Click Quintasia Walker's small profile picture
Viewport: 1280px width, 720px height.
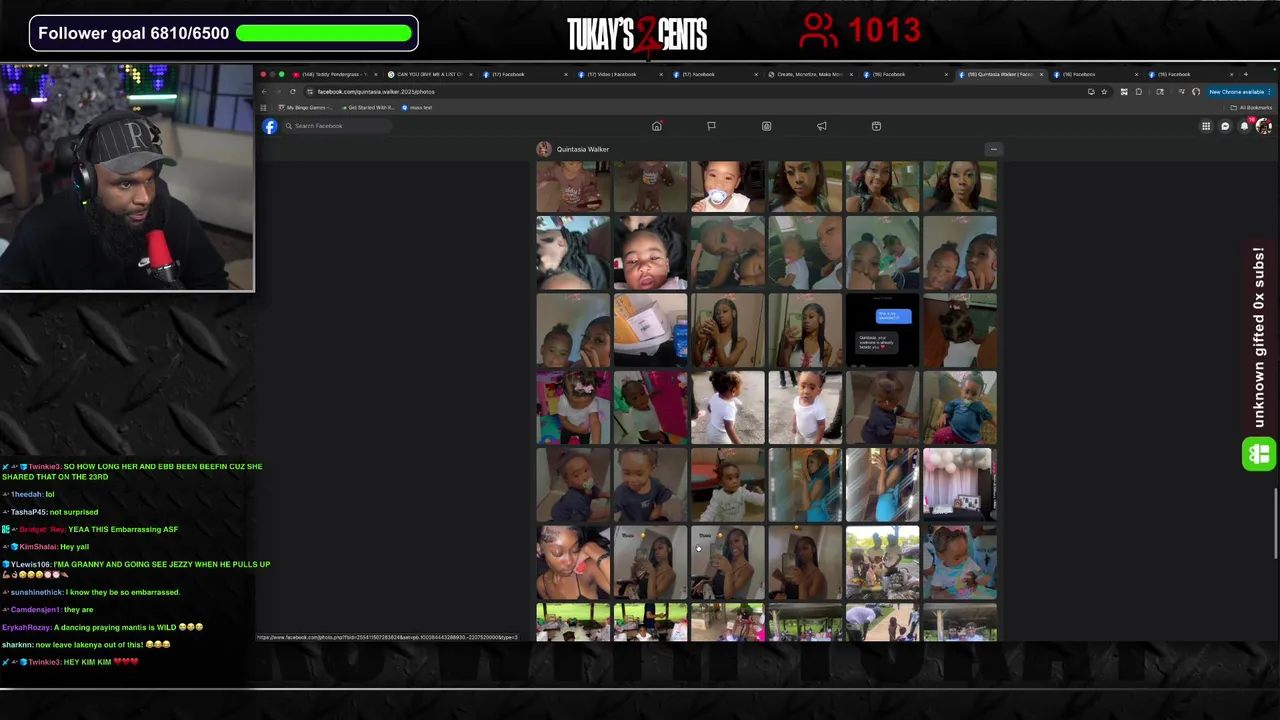click(x=544, y=149)
